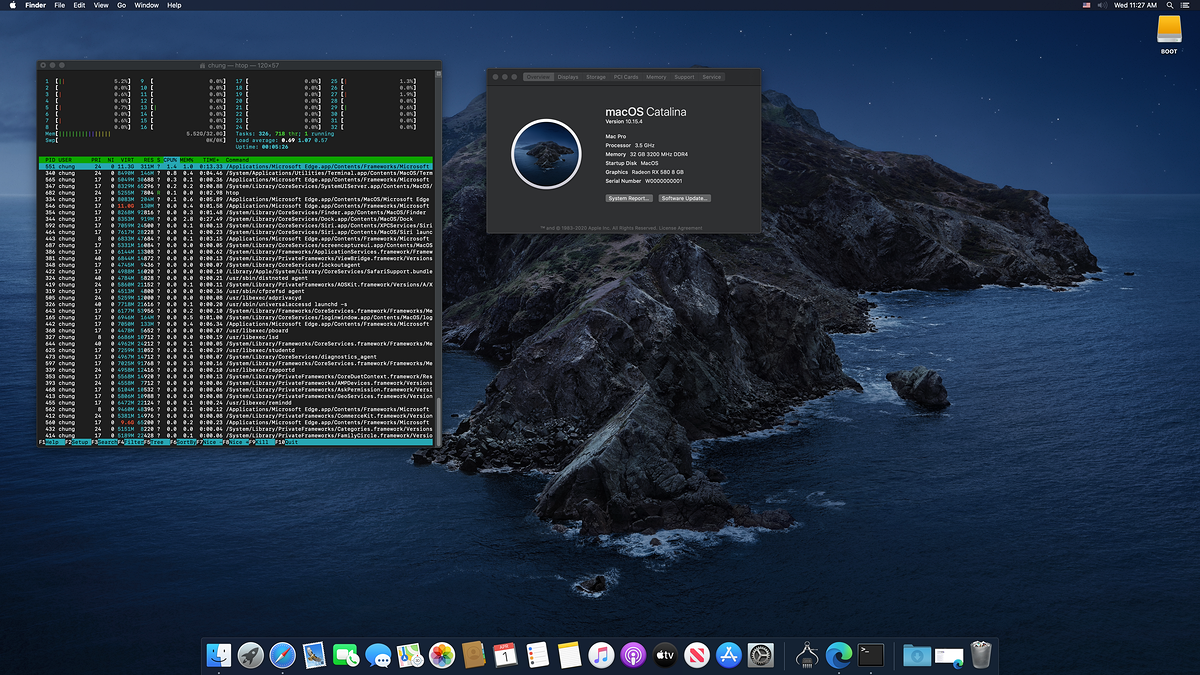The width and height of the screenshot is (1200, 675).
Task: Open input source flag menu in menu bar
Action: pos(1087,5)
